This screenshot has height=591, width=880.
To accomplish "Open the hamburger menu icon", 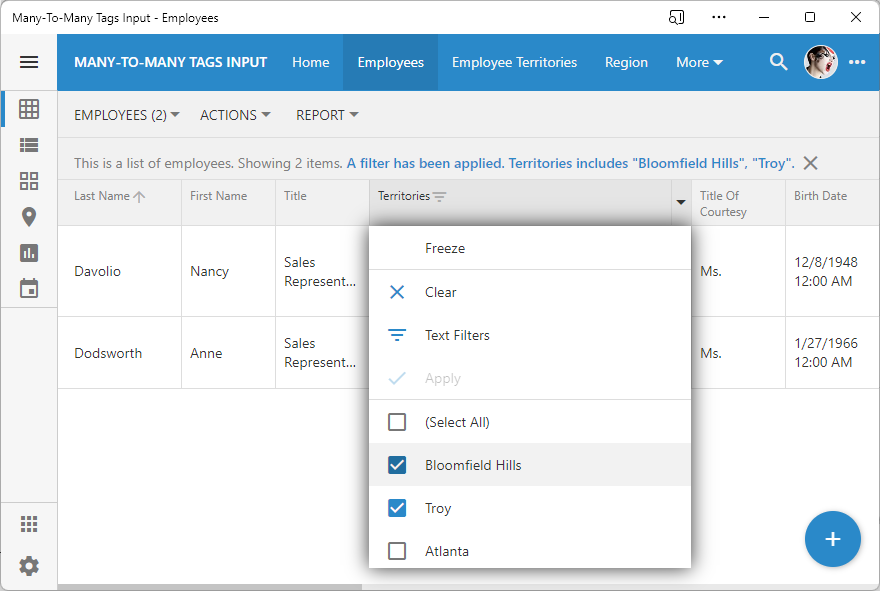I will pyautogui.click(x=28, y=61).
